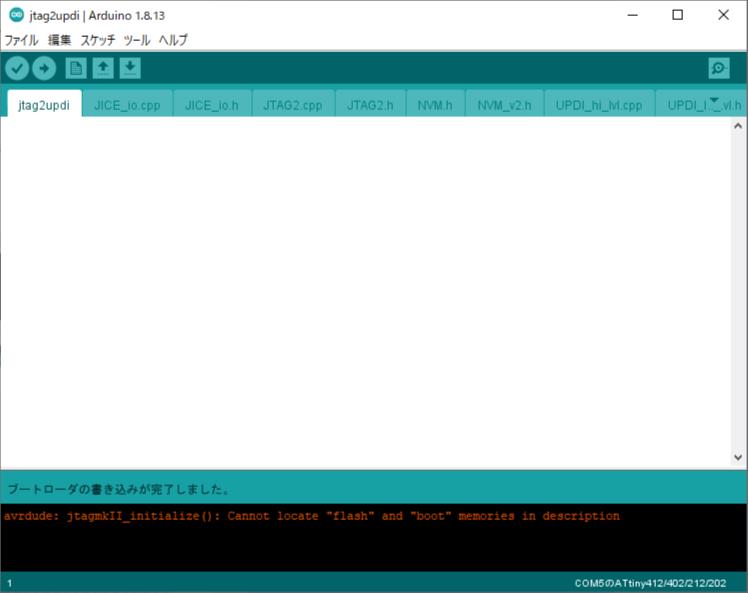Image resolution: width=748 pixels, height=593 pixels.
Task: Open the Serial Monitor magnifier icon
Action: [x=719, y=68]
